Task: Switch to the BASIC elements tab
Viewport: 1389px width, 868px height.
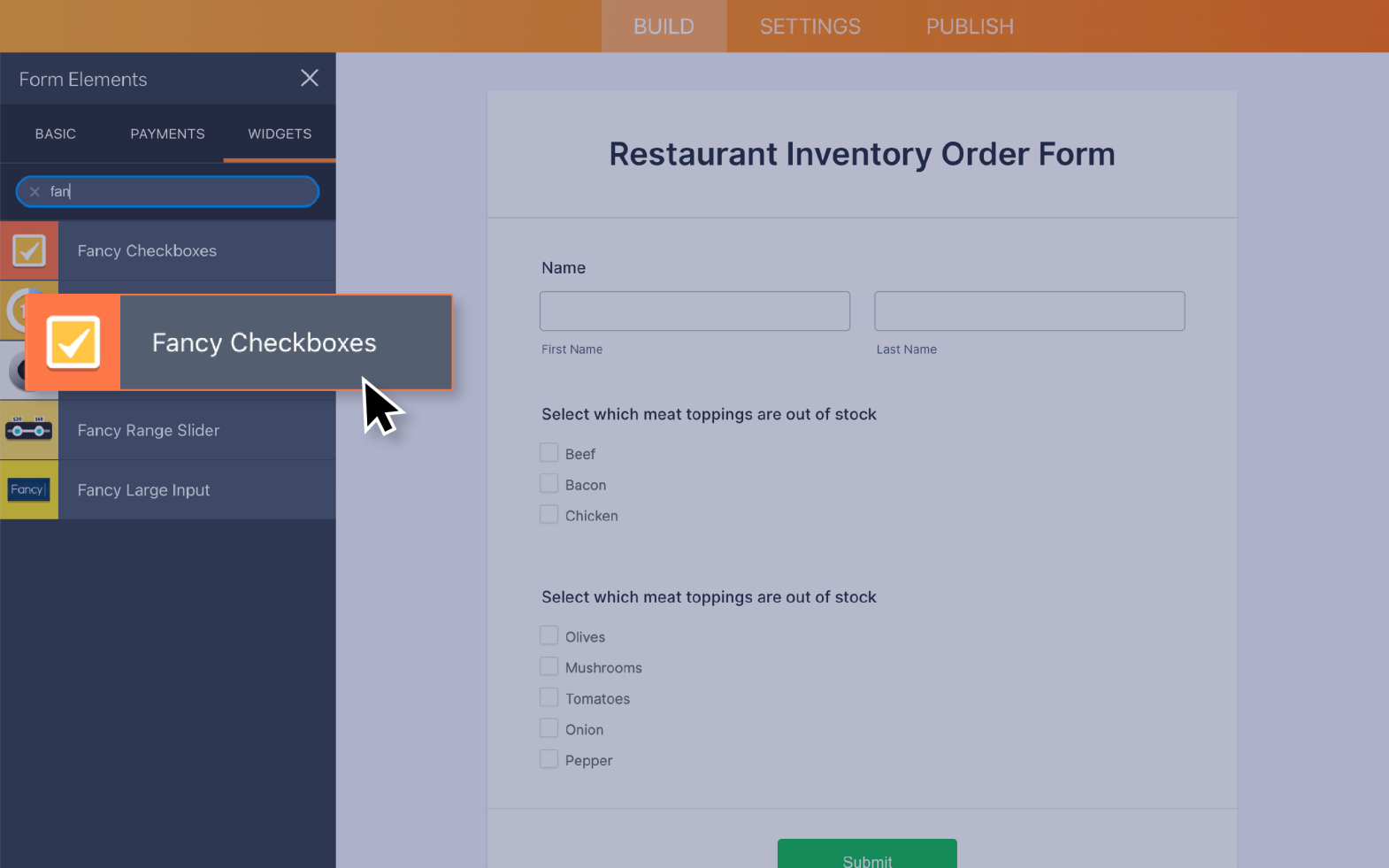Action: coord(56,134)
